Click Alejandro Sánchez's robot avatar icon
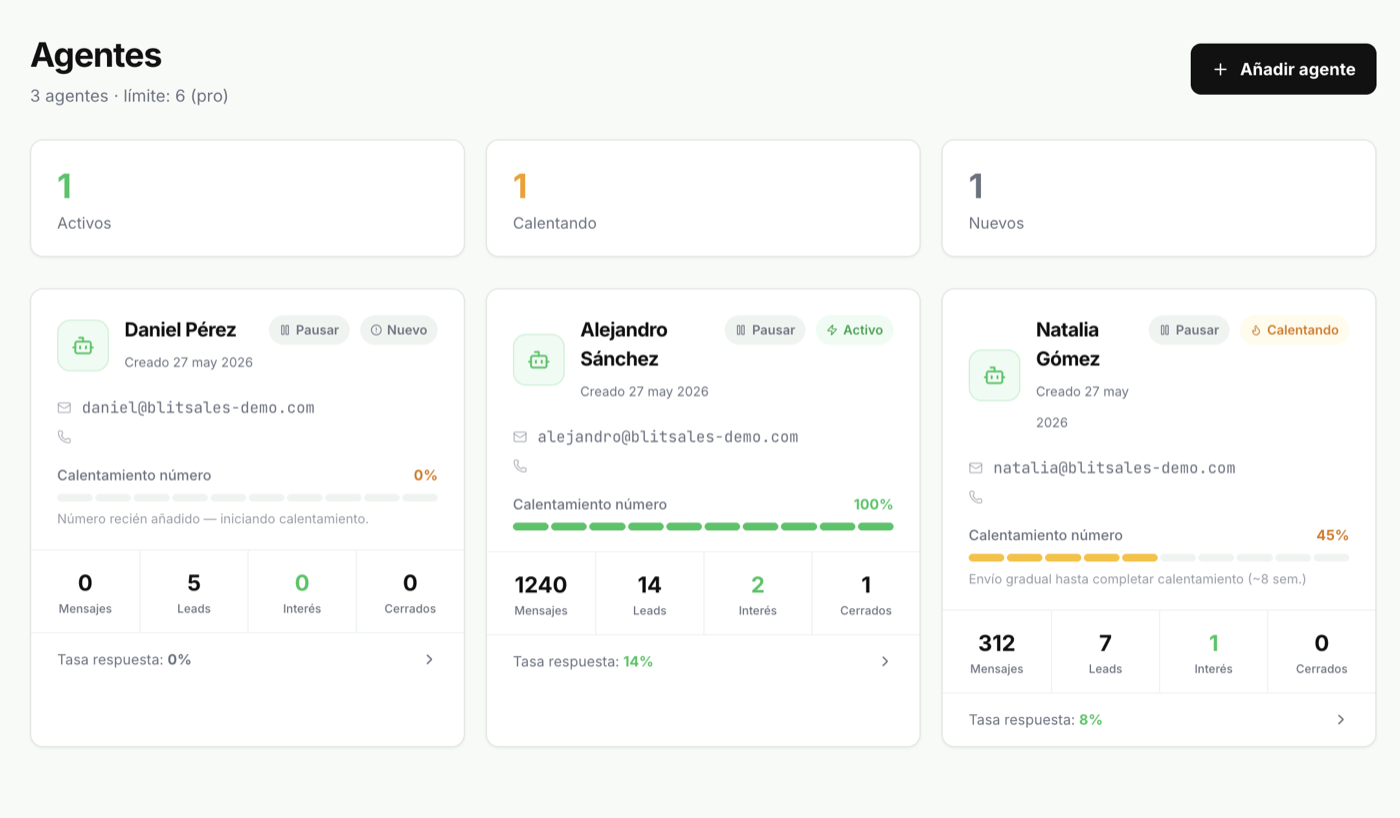This screenshot has height=818, width=1400. [539, 360]
